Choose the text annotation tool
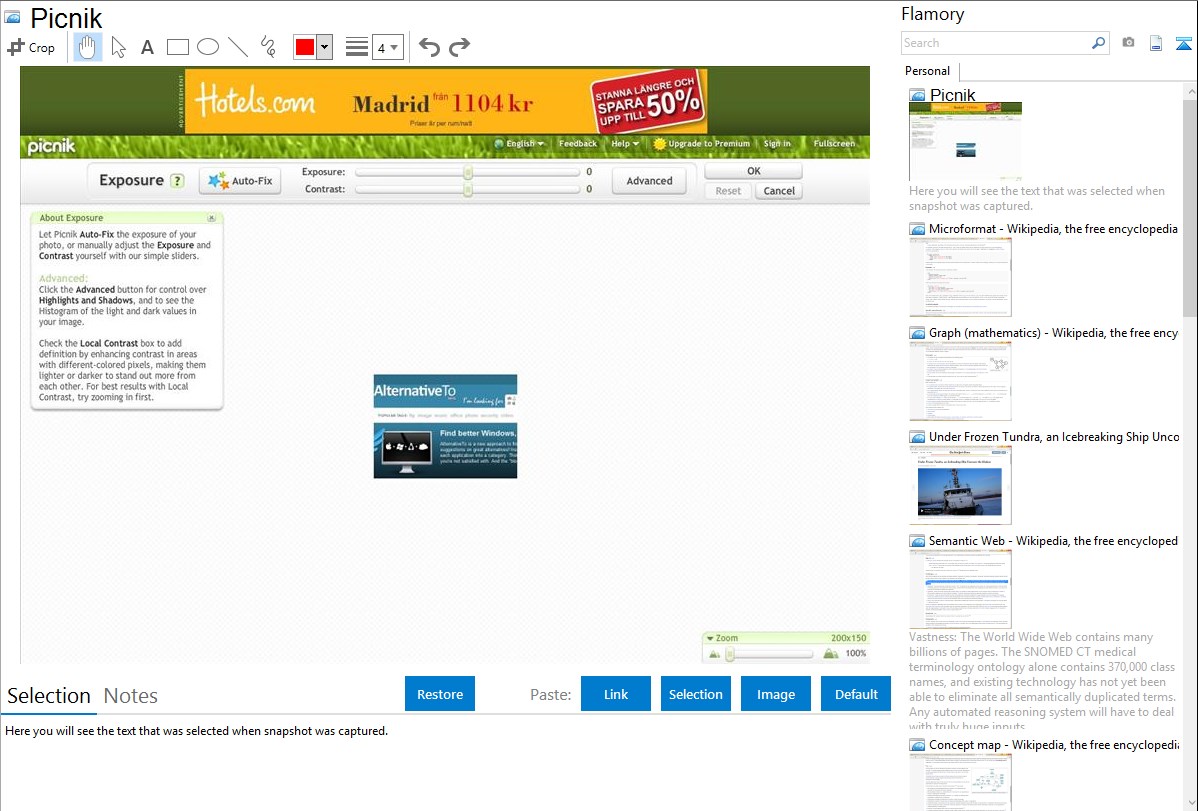 pos(147,47)
